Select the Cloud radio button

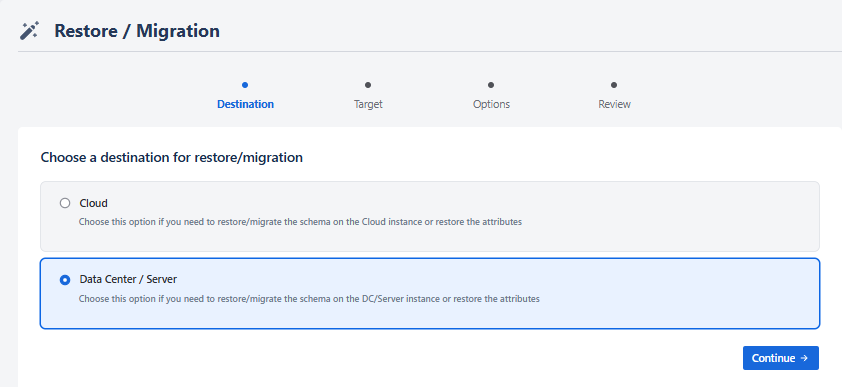point(65,203)
